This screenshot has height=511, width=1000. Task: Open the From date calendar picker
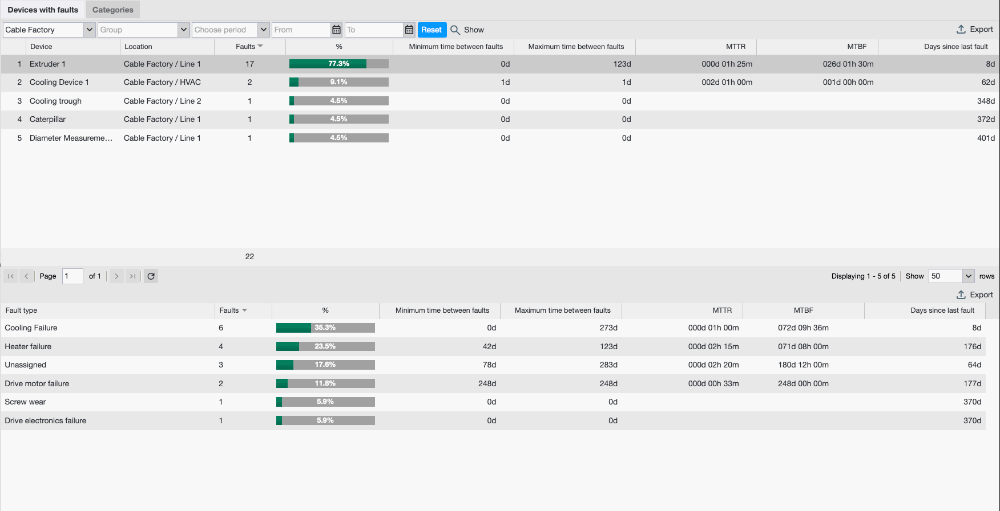(336, 30)
